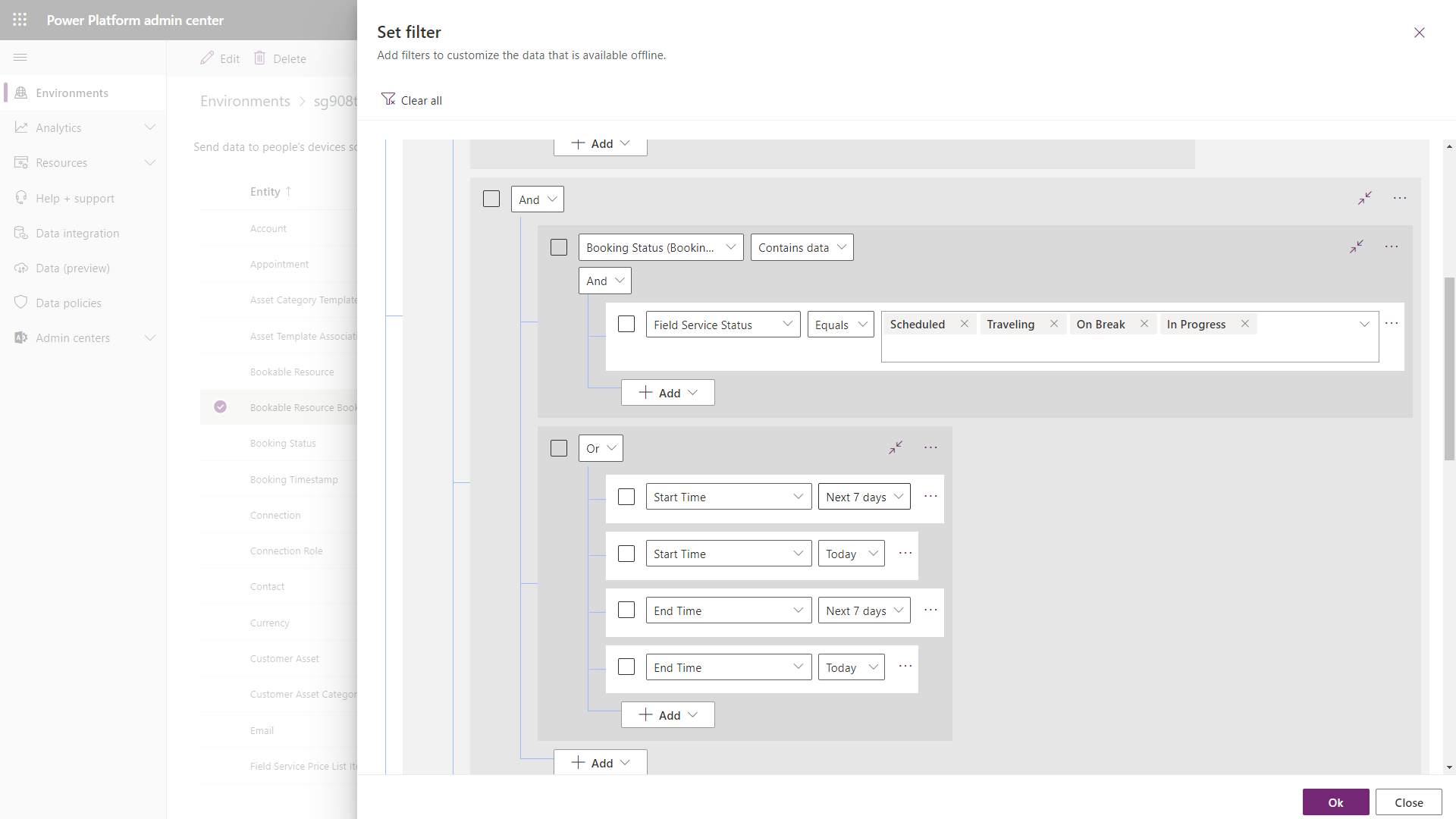Screen dimensions: 1456x819
Task: Toggle selection of Bookable Resource Booking row
Action: 220,407
